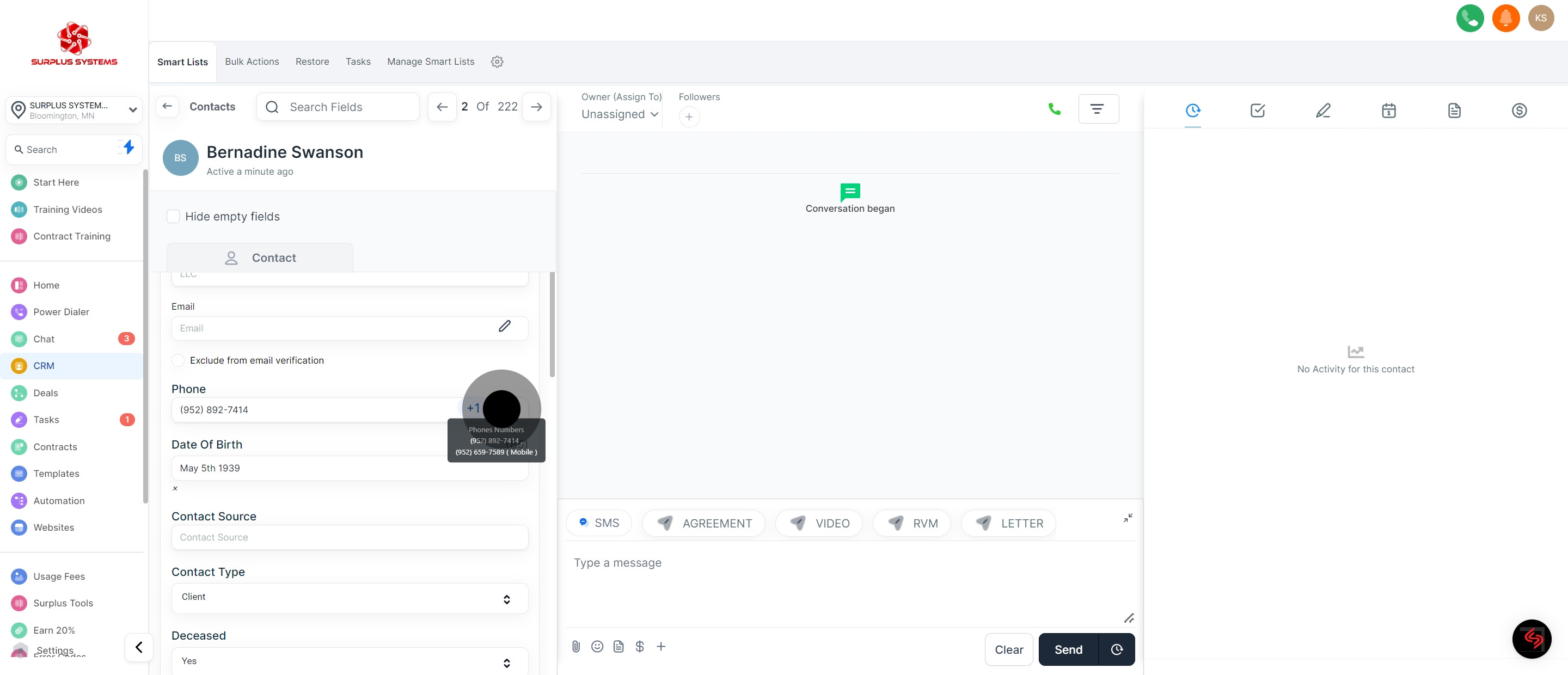Click the green phone call icon in the top bar

[1469, 19]
